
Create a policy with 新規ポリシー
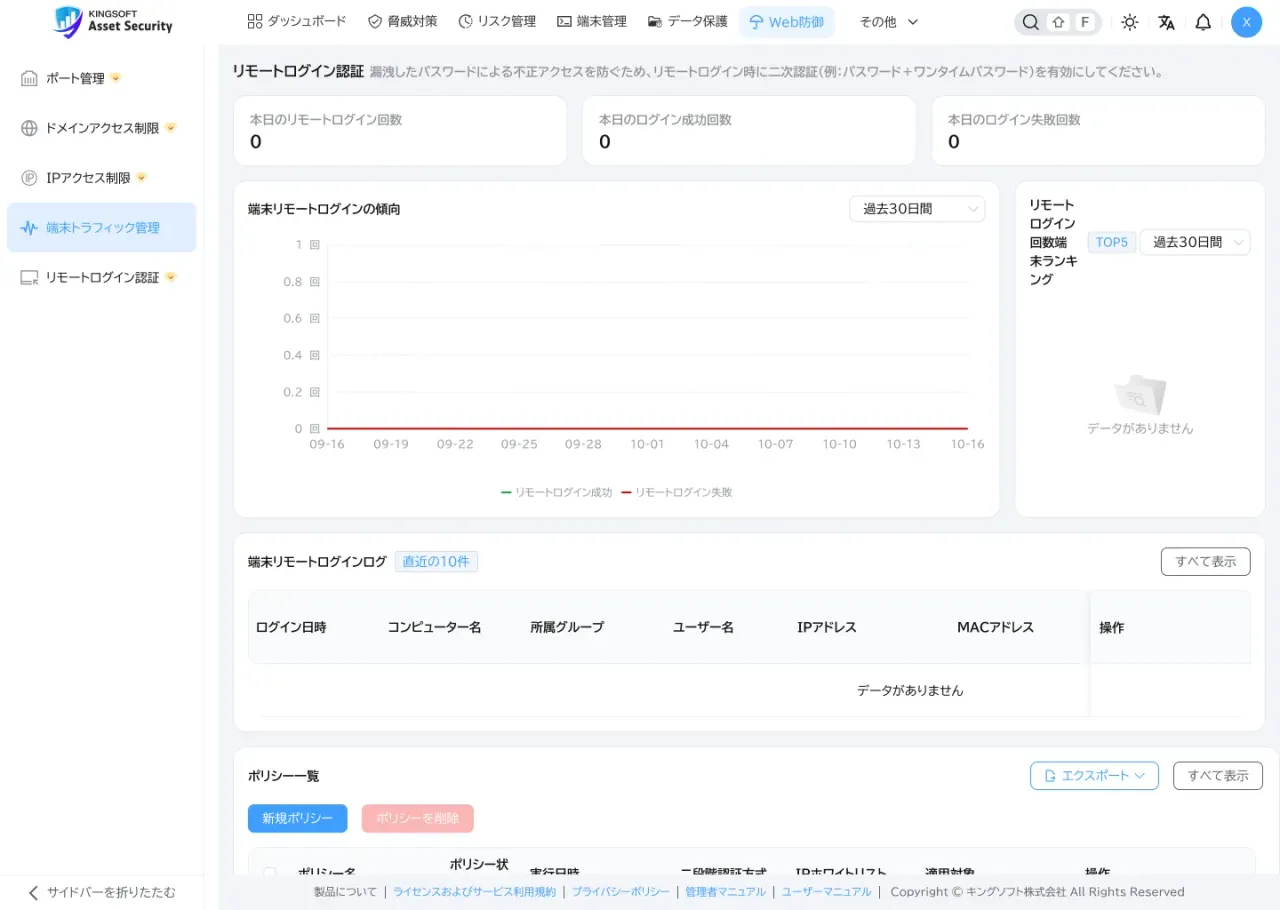tap(298, 819)
